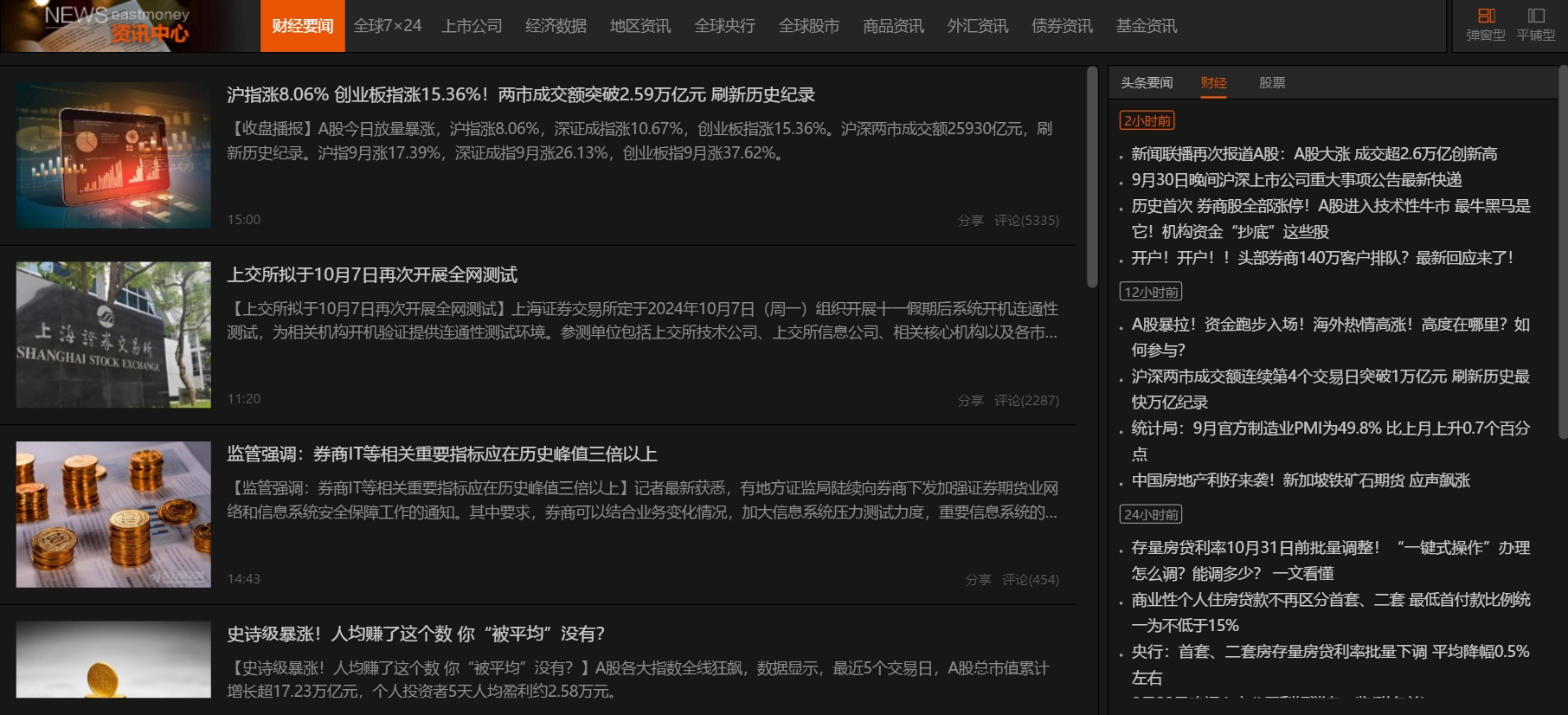Image resolution: width=1568 pixels, height=715 pixels.
Task: Switch to the 股票 sidebar tab
Action: click(1272, 83)
